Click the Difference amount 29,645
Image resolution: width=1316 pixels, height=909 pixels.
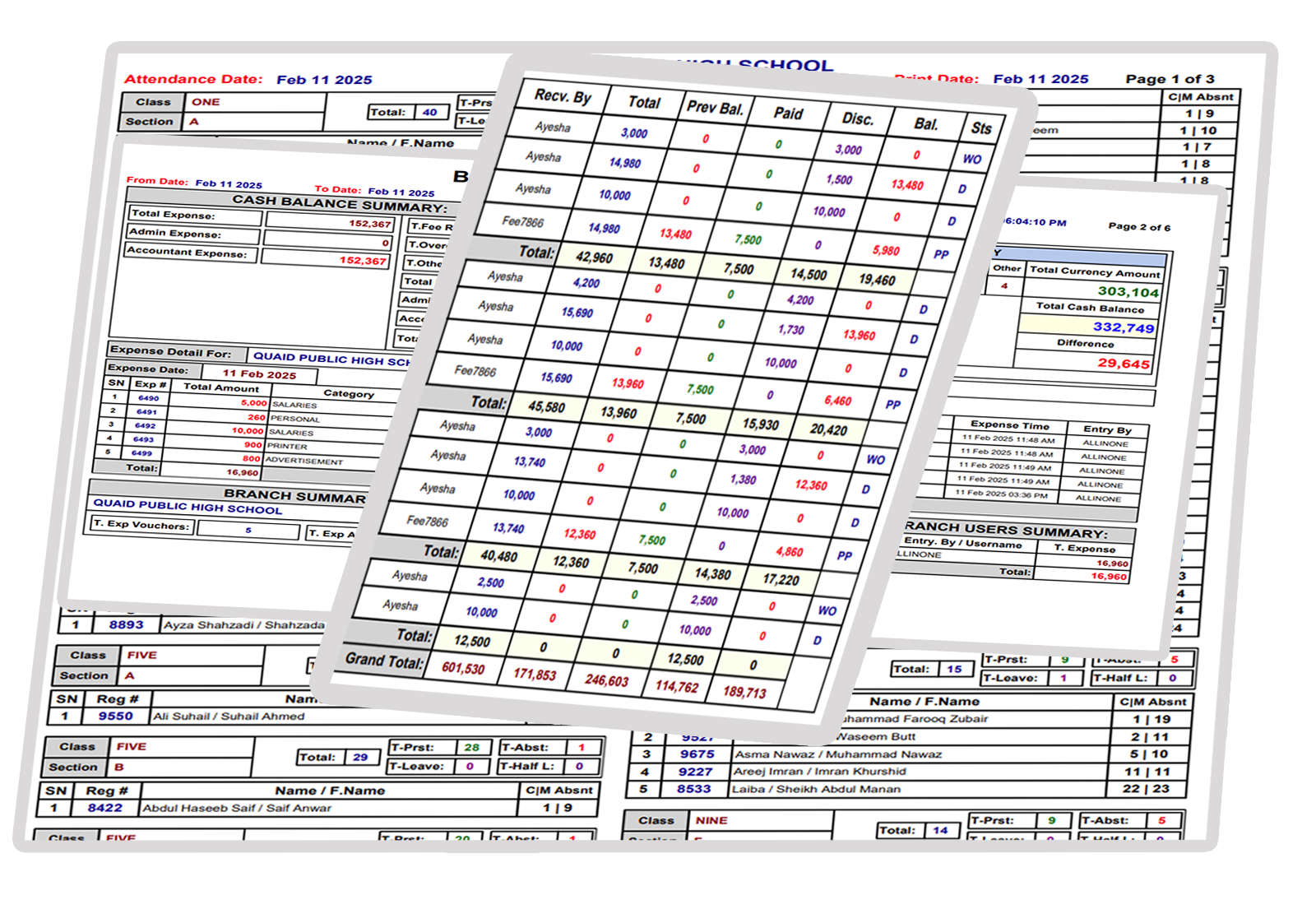[x=1123, y=363]
